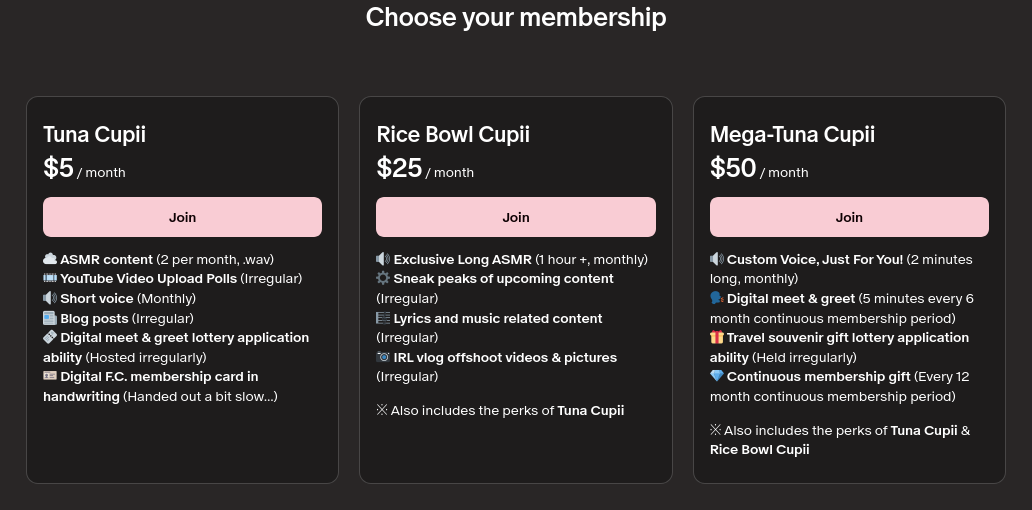Click the speaker icon beside Custom Voice
This screenshot has width=1032, height=510.
(x=717, y=259)
